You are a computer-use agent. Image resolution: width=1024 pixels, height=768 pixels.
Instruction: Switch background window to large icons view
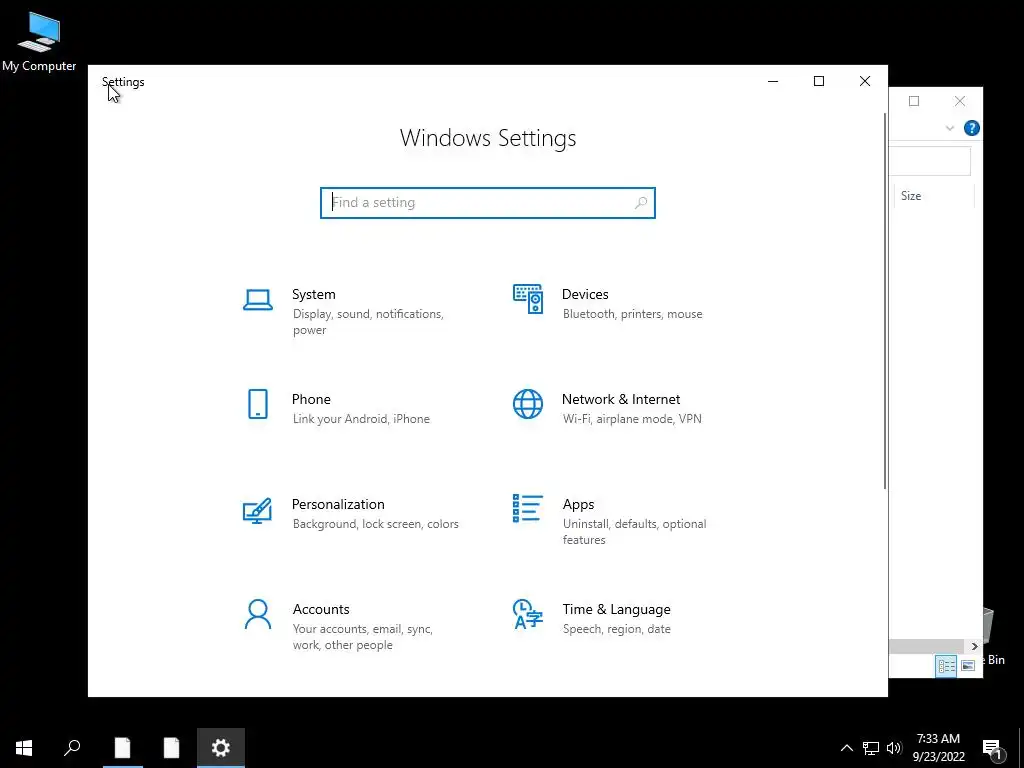[968, 666]
